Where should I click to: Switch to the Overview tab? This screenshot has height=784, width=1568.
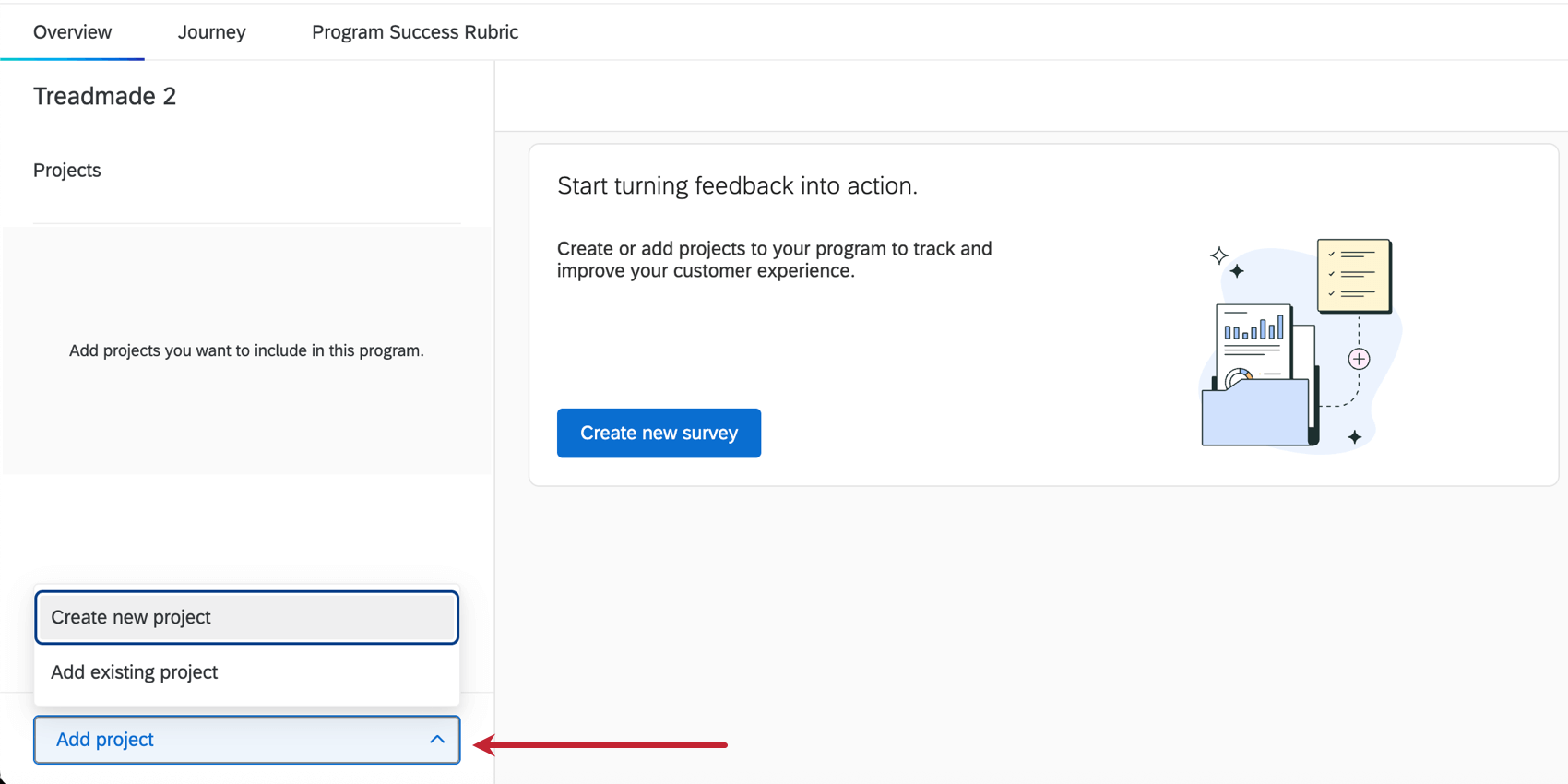coord(72,32)
